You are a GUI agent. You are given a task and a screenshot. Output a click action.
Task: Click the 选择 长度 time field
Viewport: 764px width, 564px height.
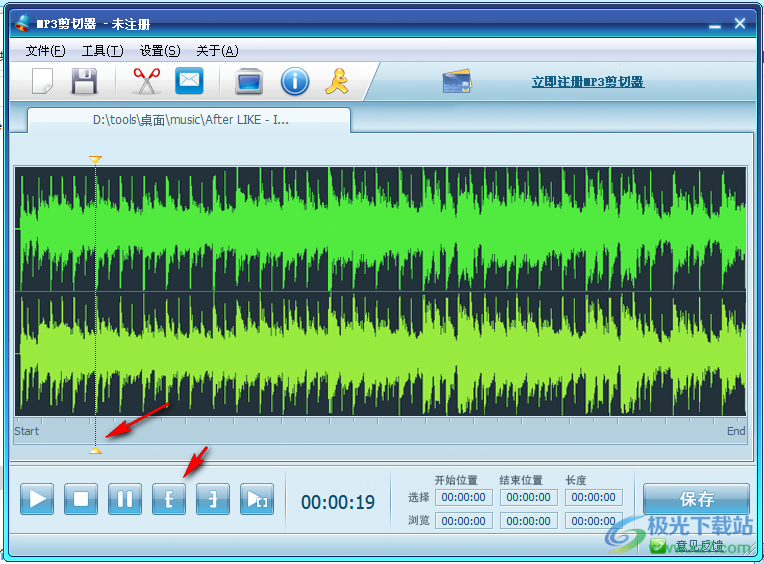[593, 497]
